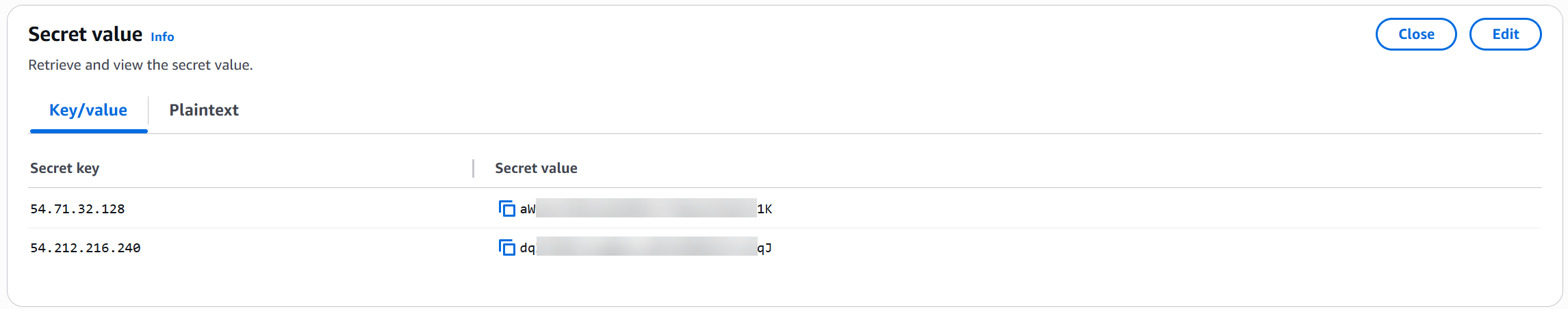The height and width of the screenshot is (309, 1568).
Task: Select the 54.71.32.128 secret key cell
Action: coord(77,209)
